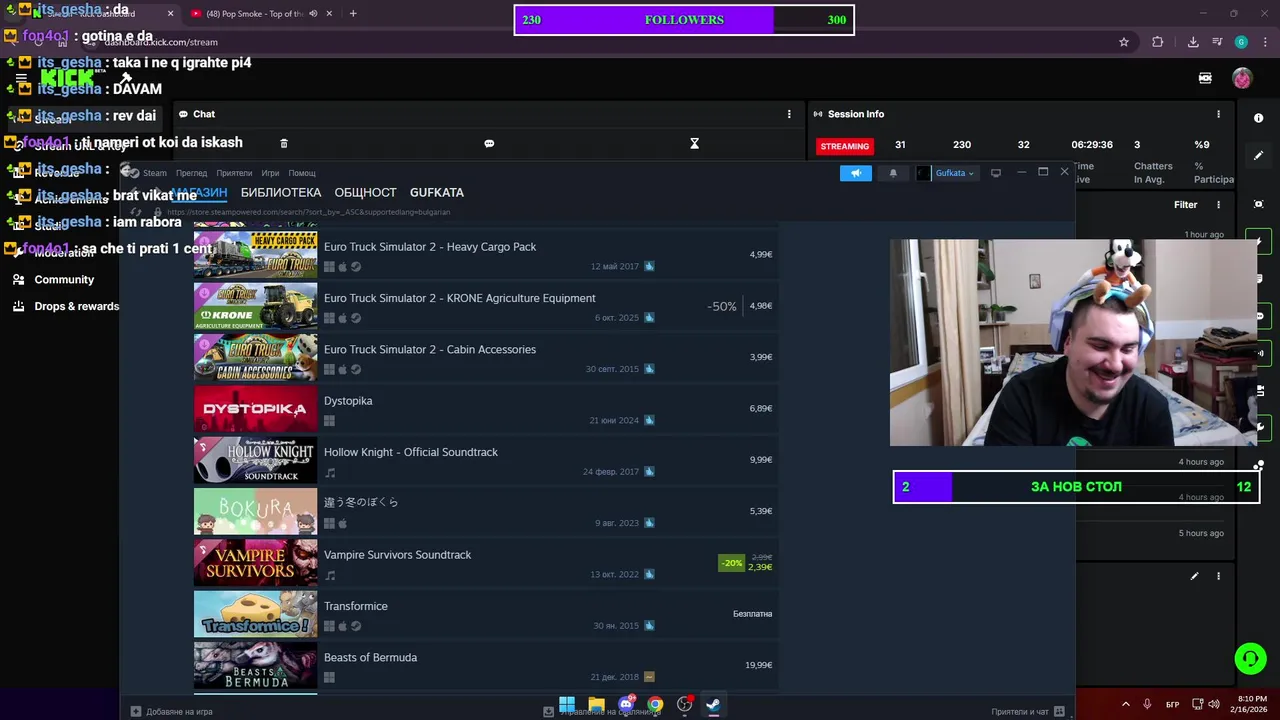This screenshot has width=1280, height=720.
Task: Click the Kick user avatar top right
Action: tap(1242, 79)
